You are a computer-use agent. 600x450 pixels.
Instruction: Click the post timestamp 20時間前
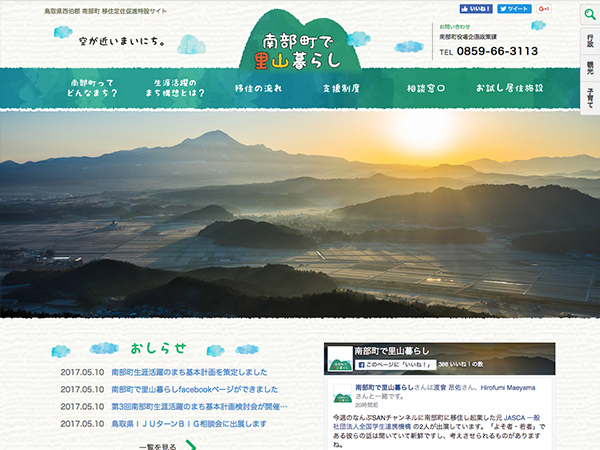coord(367,405)
